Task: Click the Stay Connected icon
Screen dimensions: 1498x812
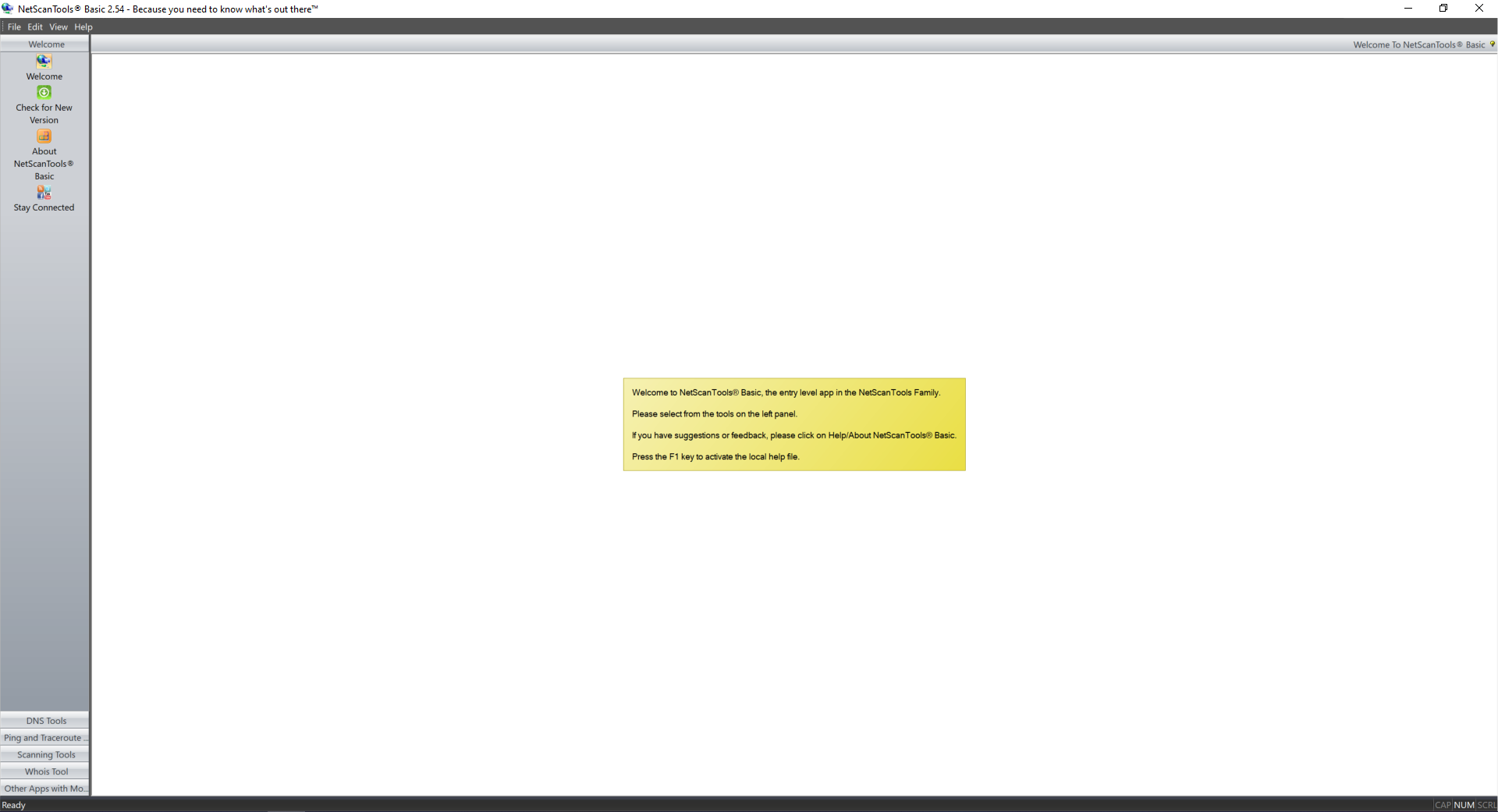Action: [x=44, y=193]
